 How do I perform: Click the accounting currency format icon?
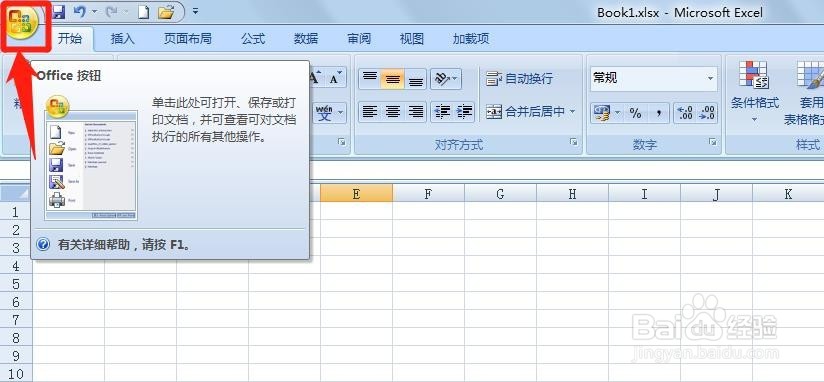point(602,112)
